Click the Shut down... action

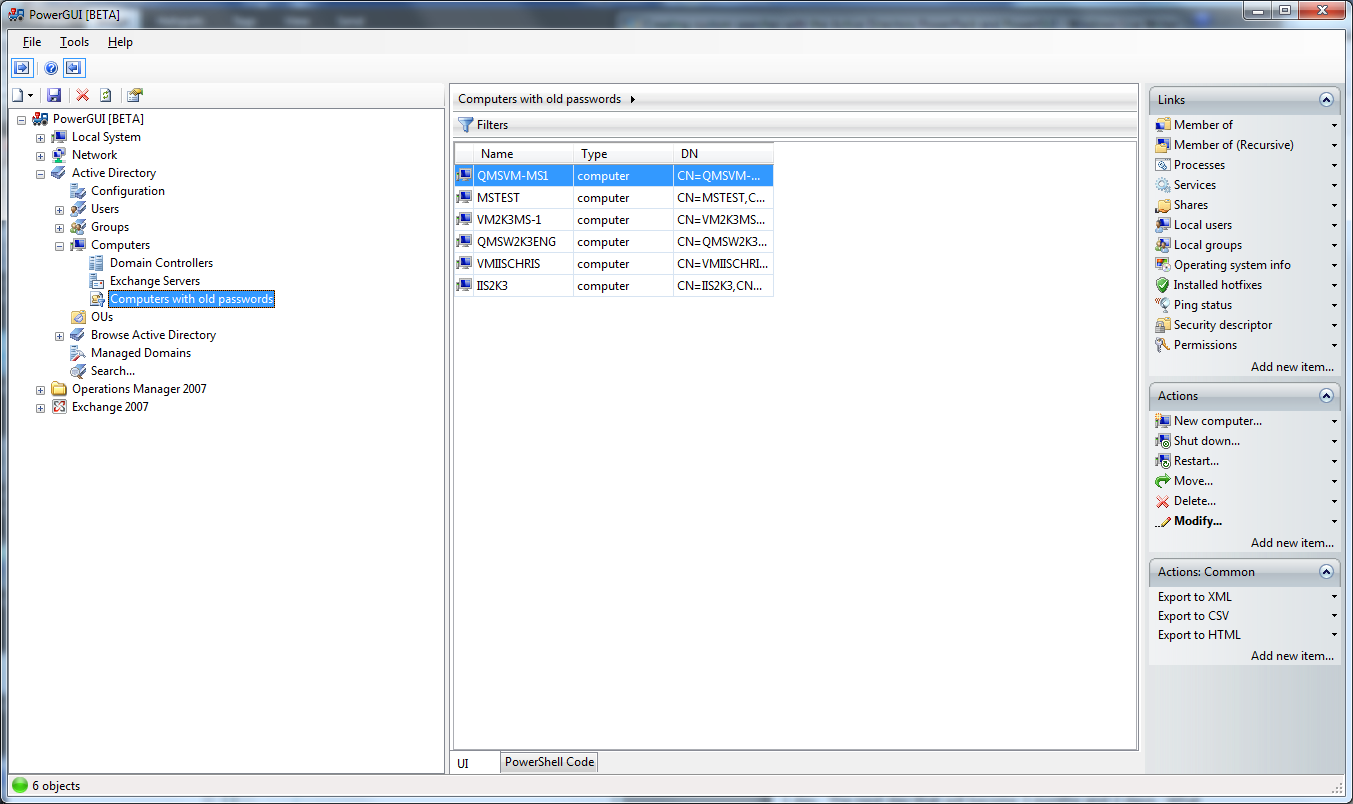coord(1206,441)
